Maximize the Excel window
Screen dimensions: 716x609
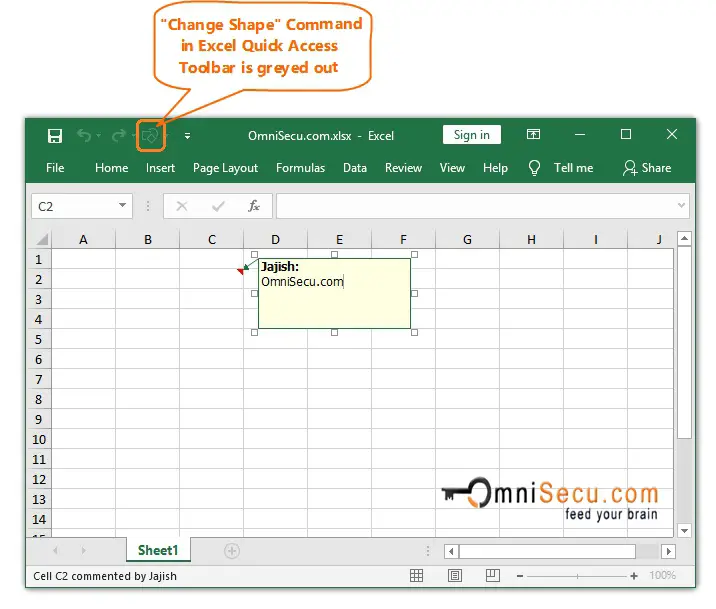pos(626,134)
